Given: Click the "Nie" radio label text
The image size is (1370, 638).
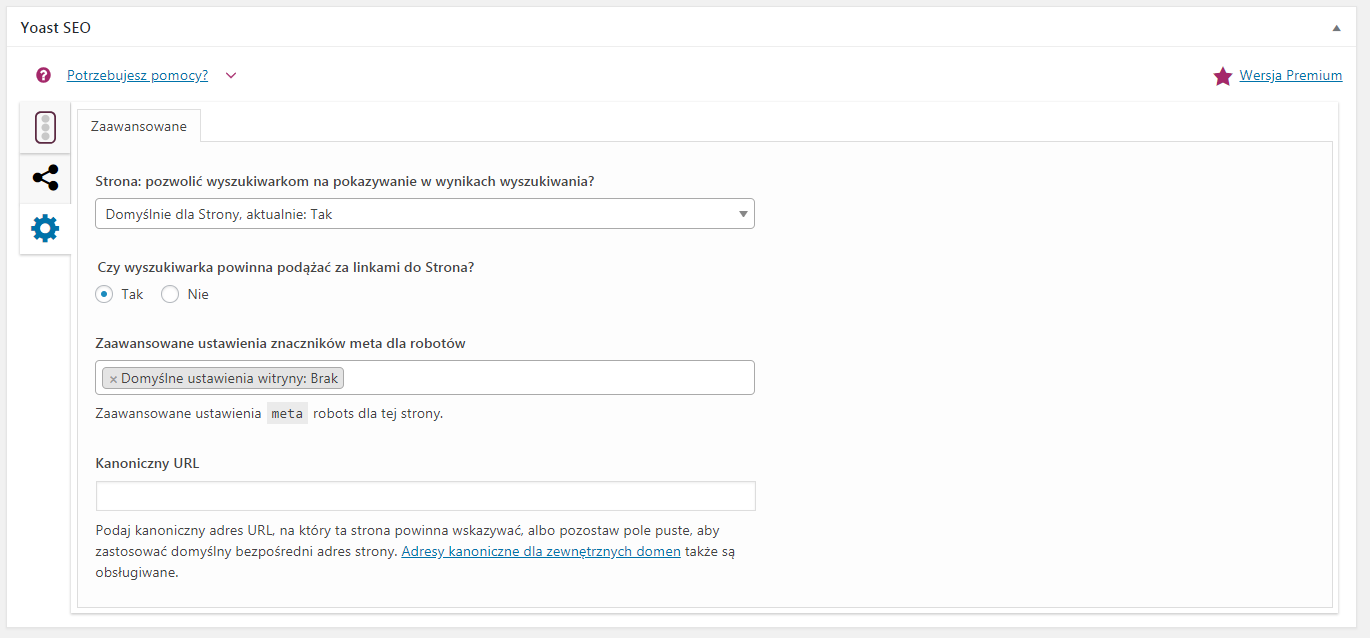Looking at the screenshot, I should pos(198,294).
